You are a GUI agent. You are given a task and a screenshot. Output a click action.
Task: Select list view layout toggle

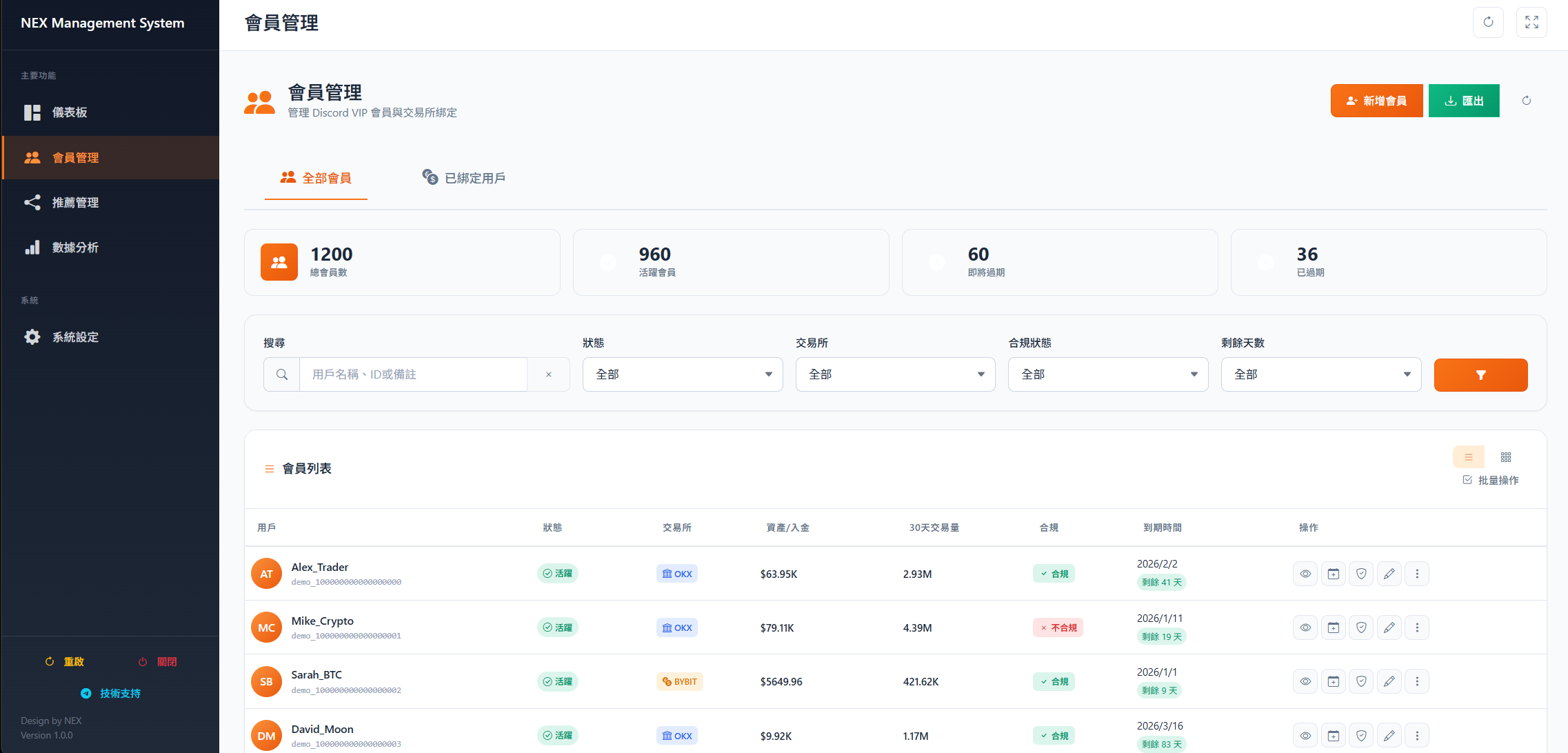(1469, 457)
